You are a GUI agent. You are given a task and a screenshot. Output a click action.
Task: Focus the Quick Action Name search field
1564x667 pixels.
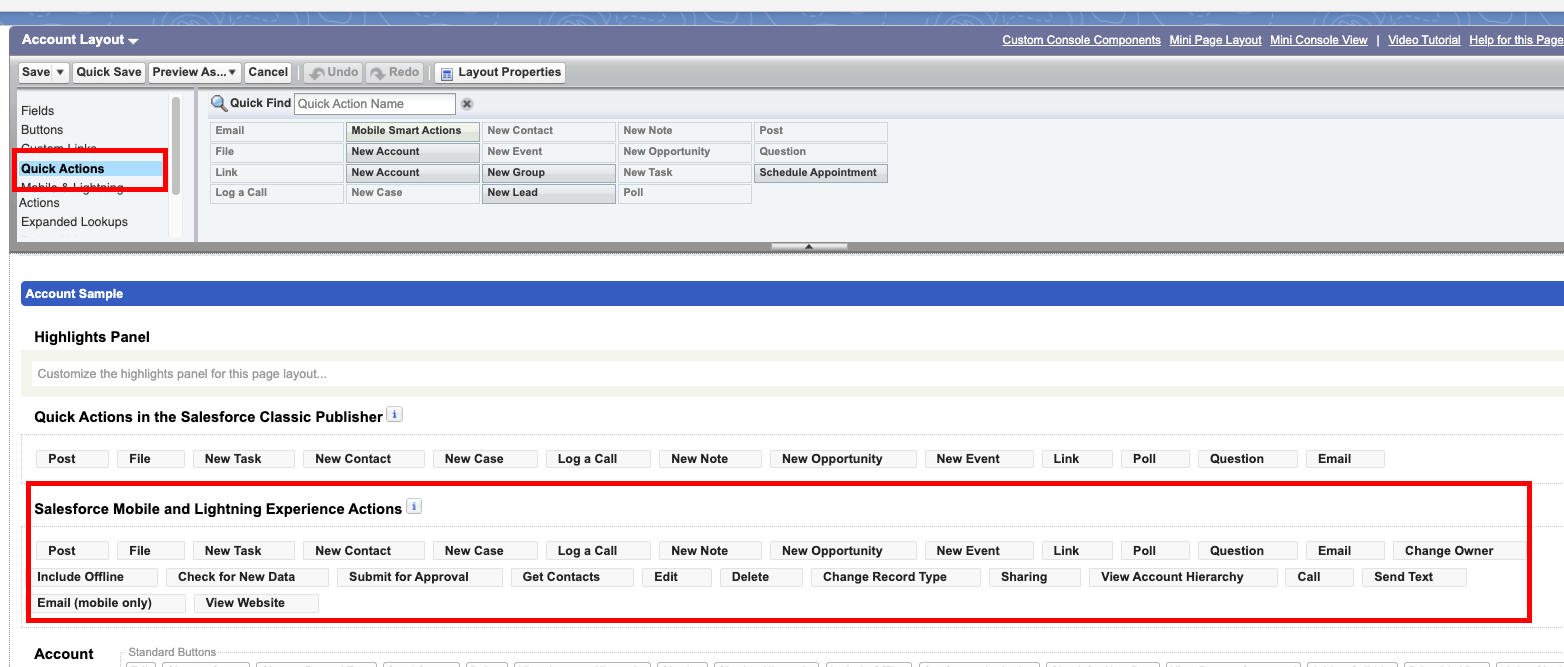pos(375,104)
